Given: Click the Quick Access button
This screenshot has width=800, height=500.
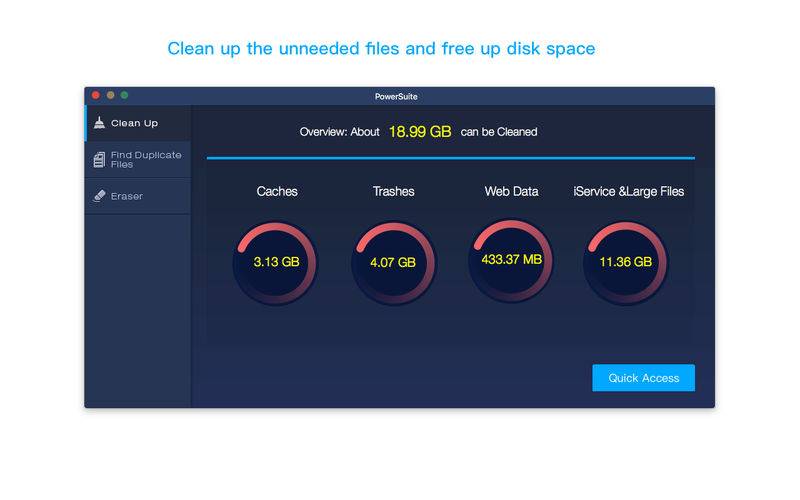Looking at the screenshot, I should (x=643, y=378).
